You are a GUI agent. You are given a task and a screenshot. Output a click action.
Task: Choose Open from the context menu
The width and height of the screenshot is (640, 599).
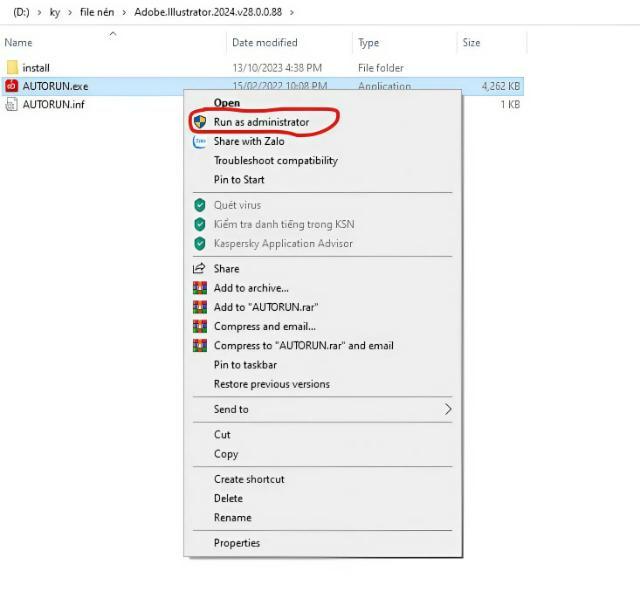(x=227, y=103)
